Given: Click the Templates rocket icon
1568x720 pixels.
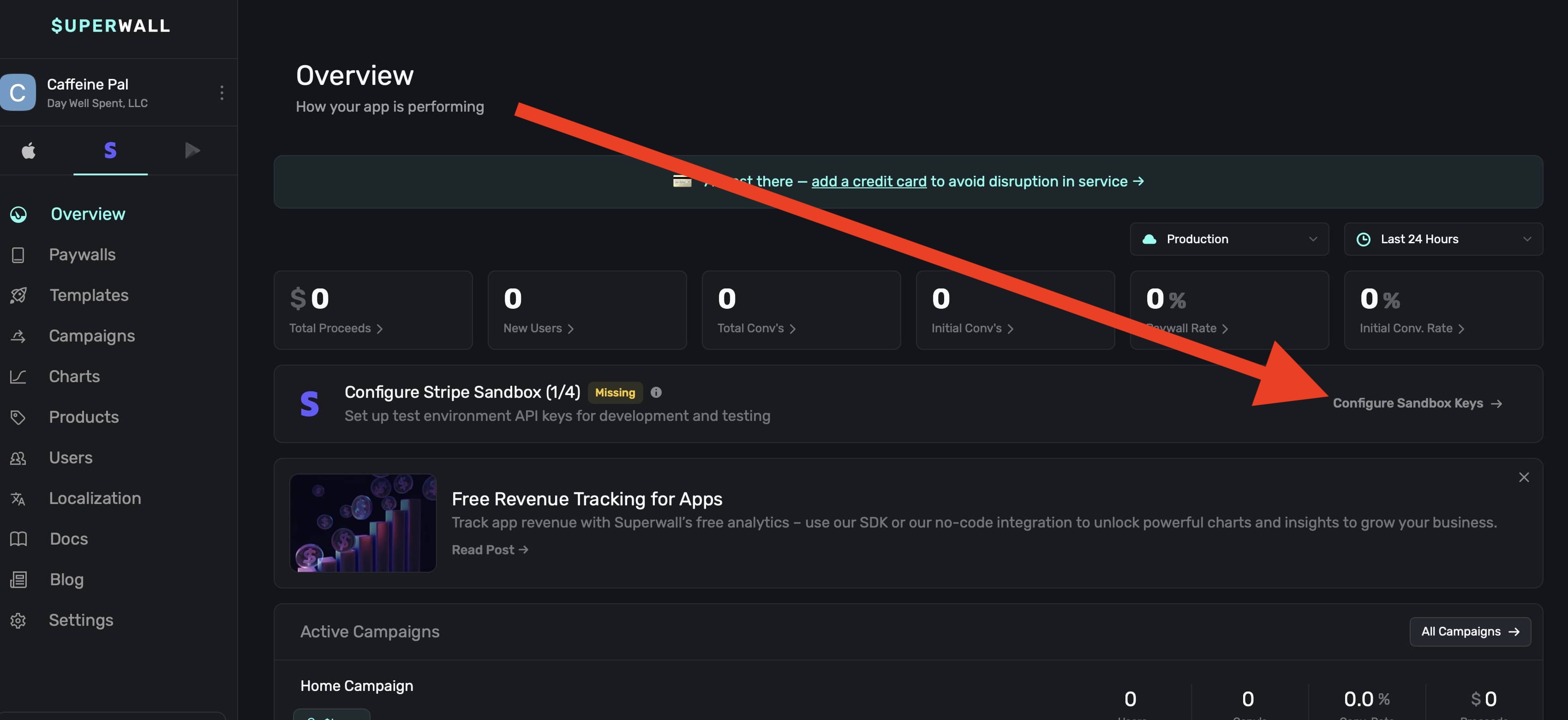Looking at the screenshot, I should pos(18,295).
